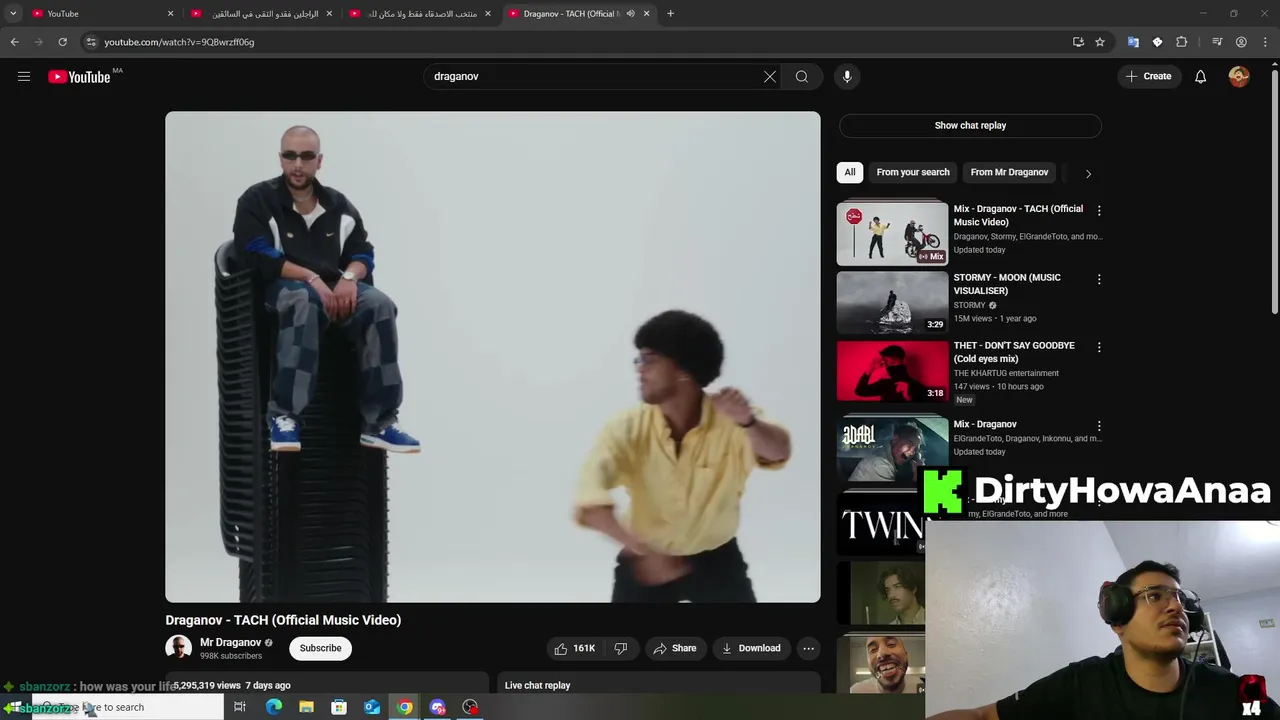
Task: Options for THET - DON'T SAY GOODBYE
Action: (1099, 347)
